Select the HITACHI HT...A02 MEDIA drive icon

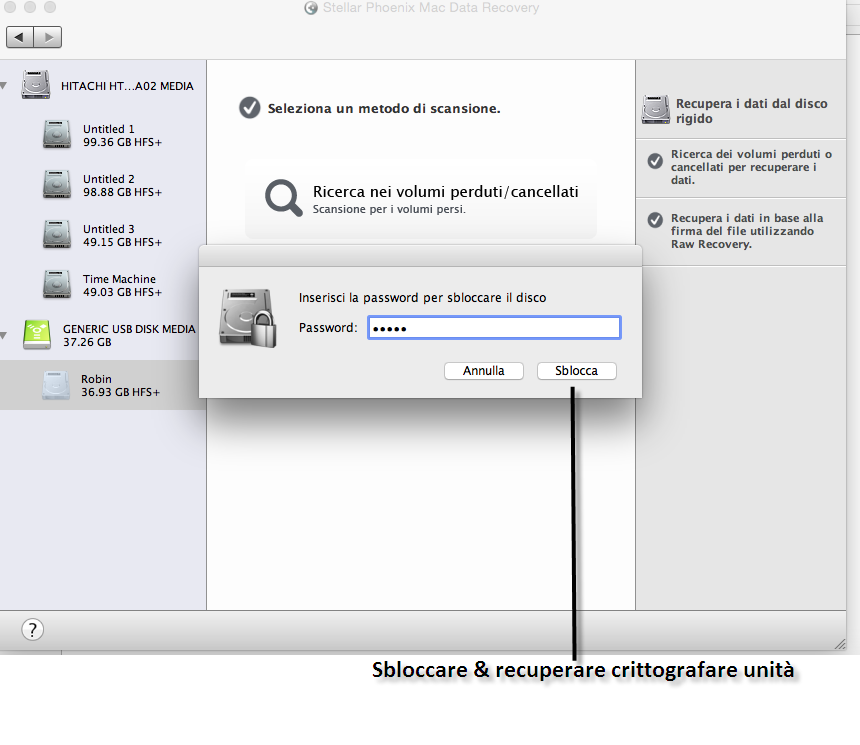click(36, 85)
